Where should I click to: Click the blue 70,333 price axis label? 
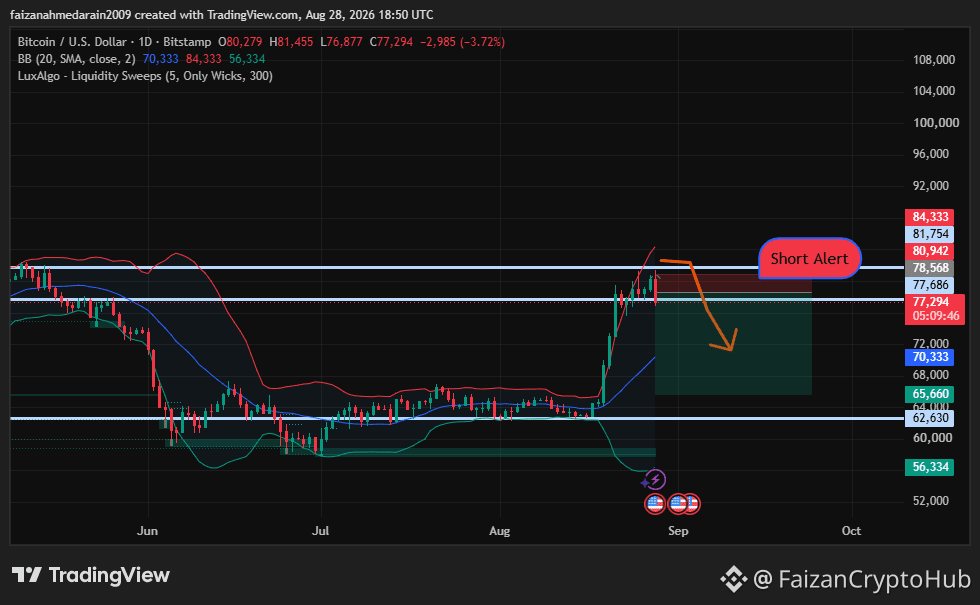[929, 357]
